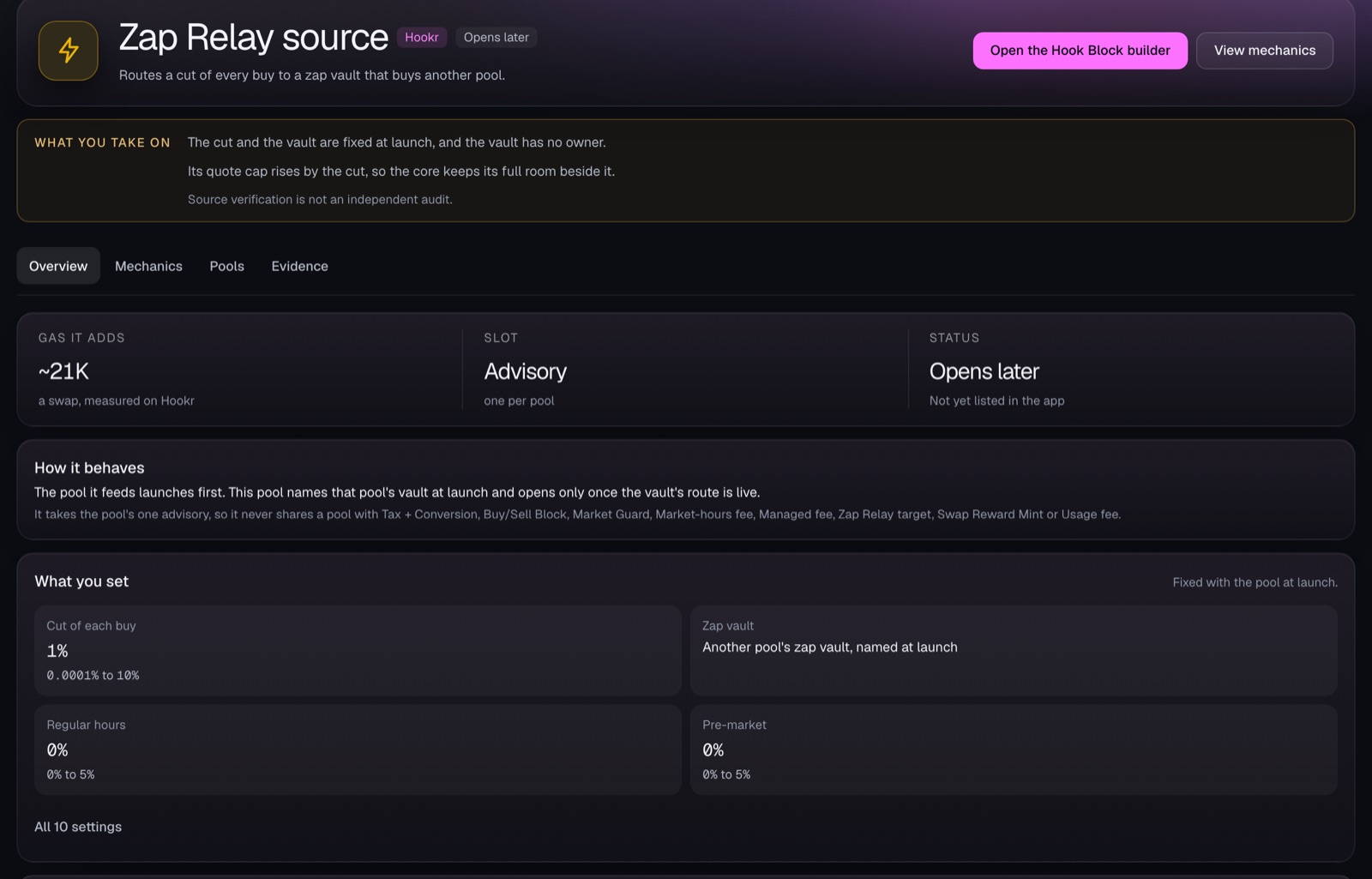
Task: Click the What you set heading
Action: 81,581
